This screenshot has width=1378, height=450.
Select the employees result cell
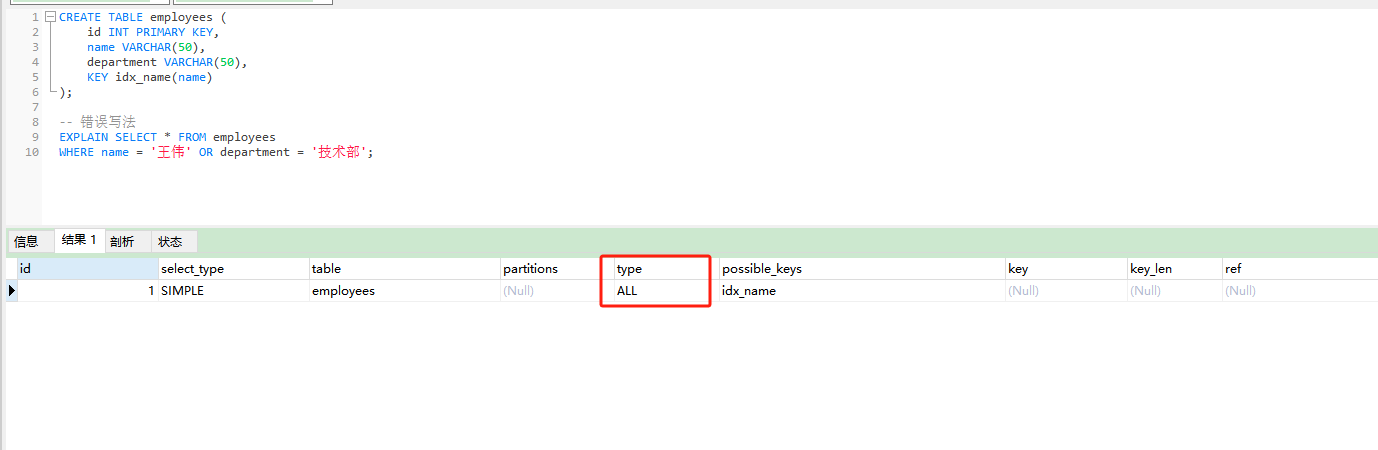pos(404,291)
